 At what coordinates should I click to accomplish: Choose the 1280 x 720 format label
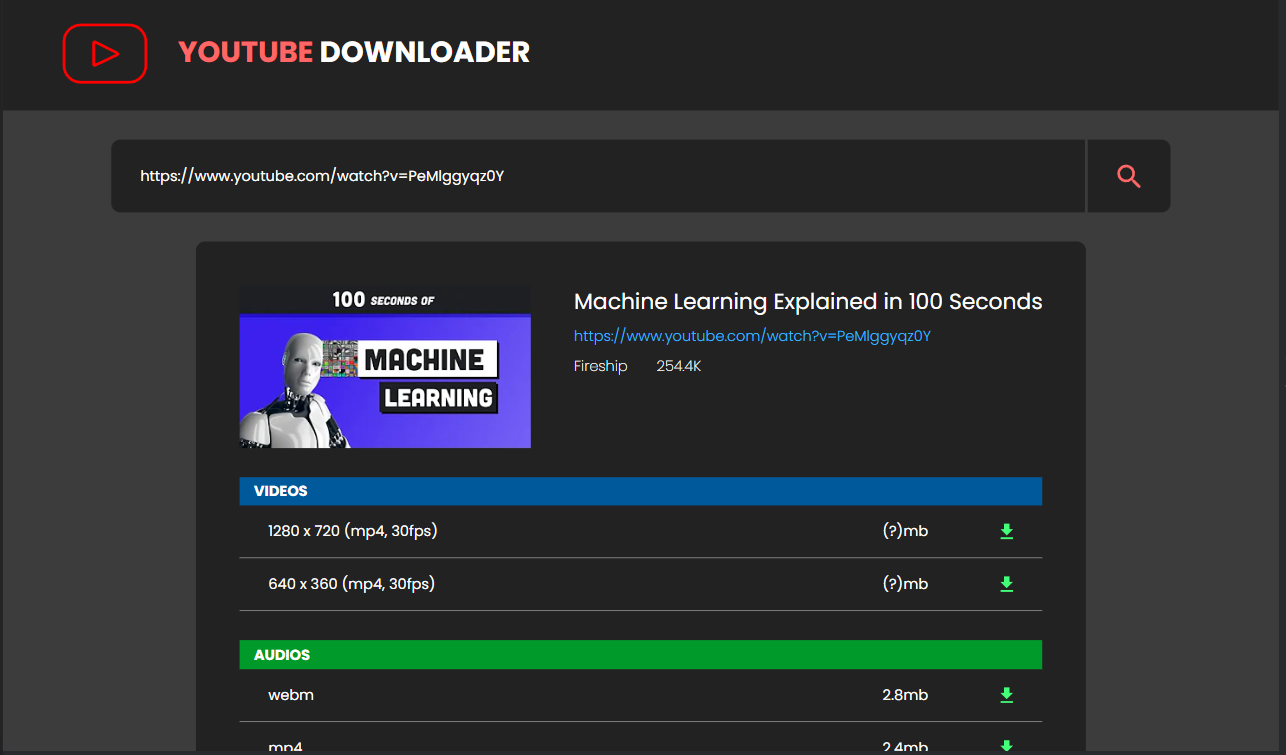[352, 531]
